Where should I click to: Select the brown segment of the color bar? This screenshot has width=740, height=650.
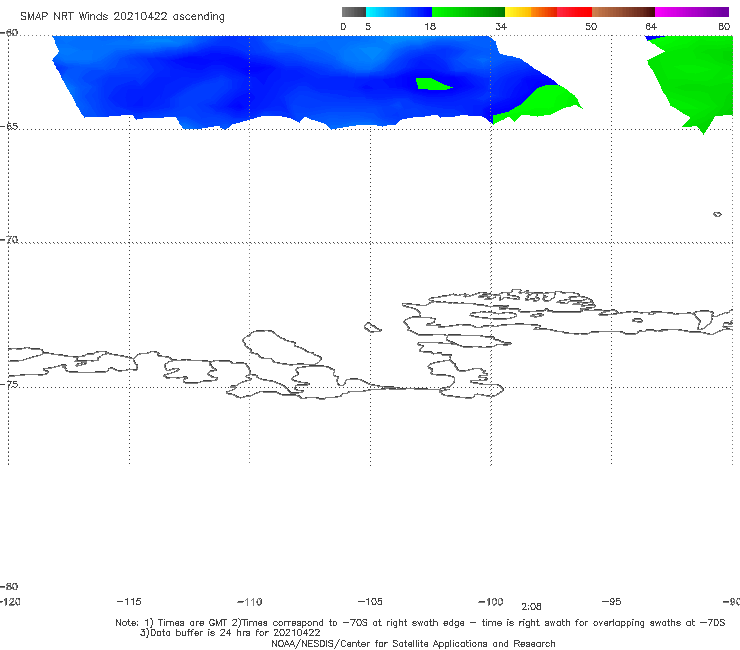[623, 12]
